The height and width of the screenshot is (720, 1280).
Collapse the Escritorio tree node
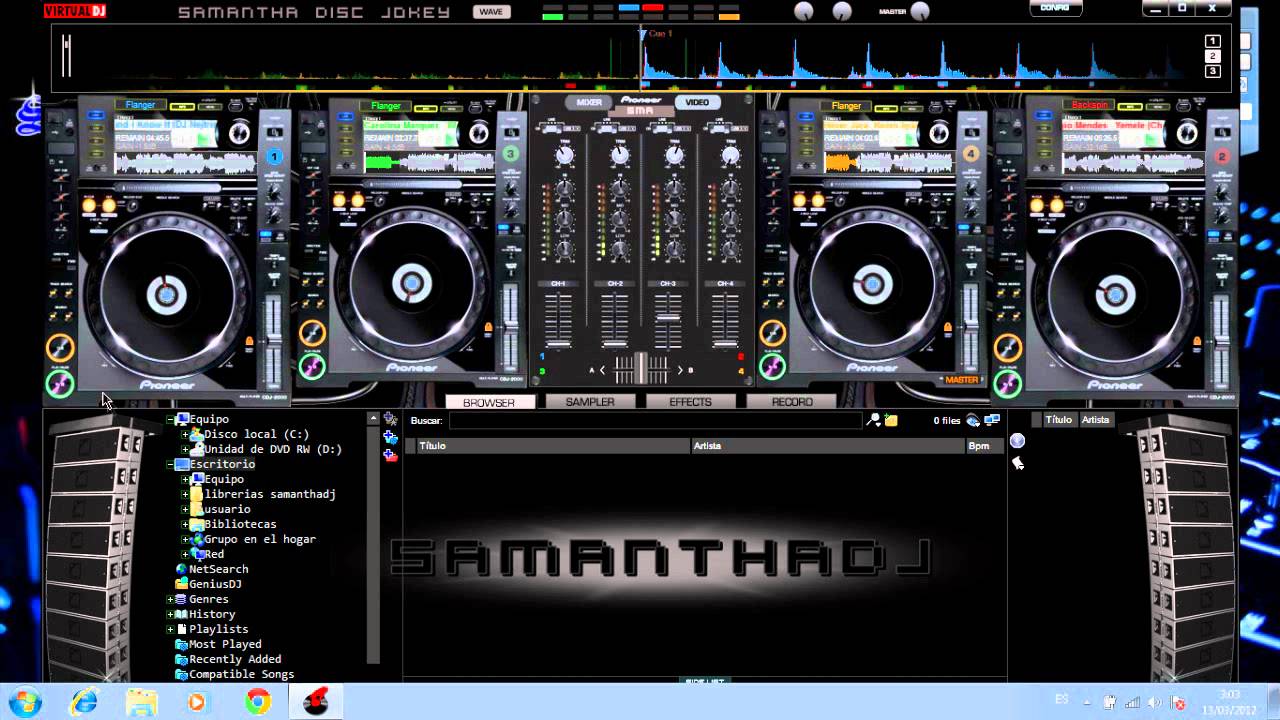pyautogui.click(x=170, y=465)
